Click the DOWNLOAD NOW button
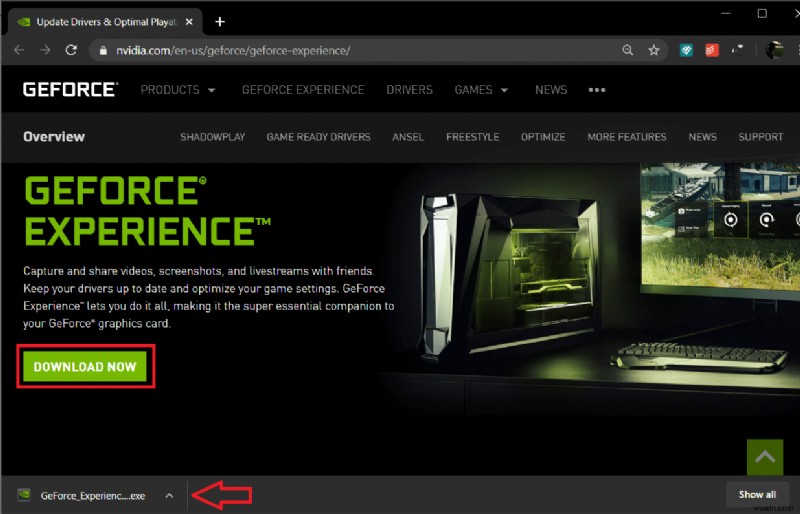Screen dimensions: 800x514 click(85, 366)
